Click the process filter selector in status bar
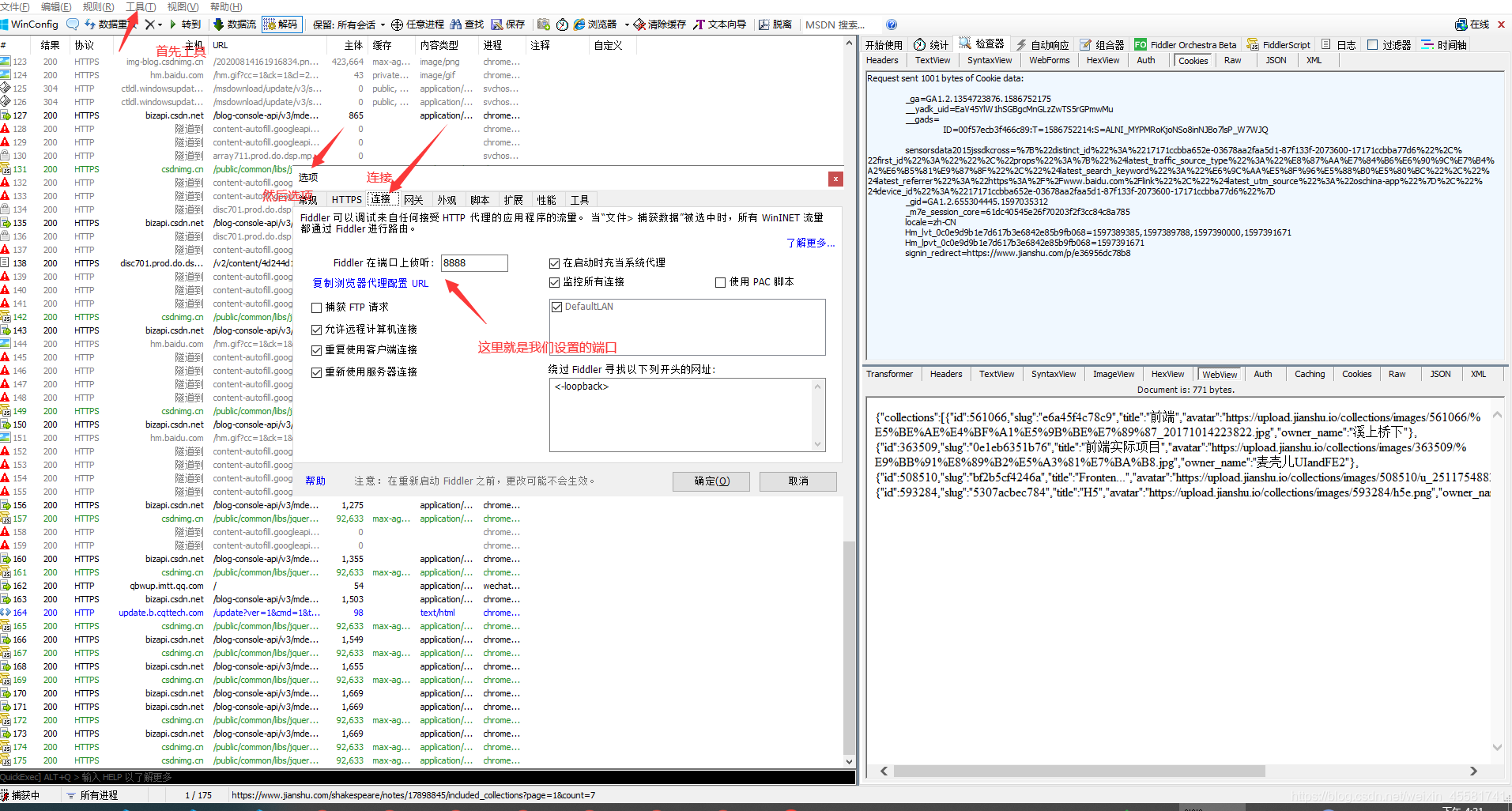1512x811 pixels. (92, 795)
